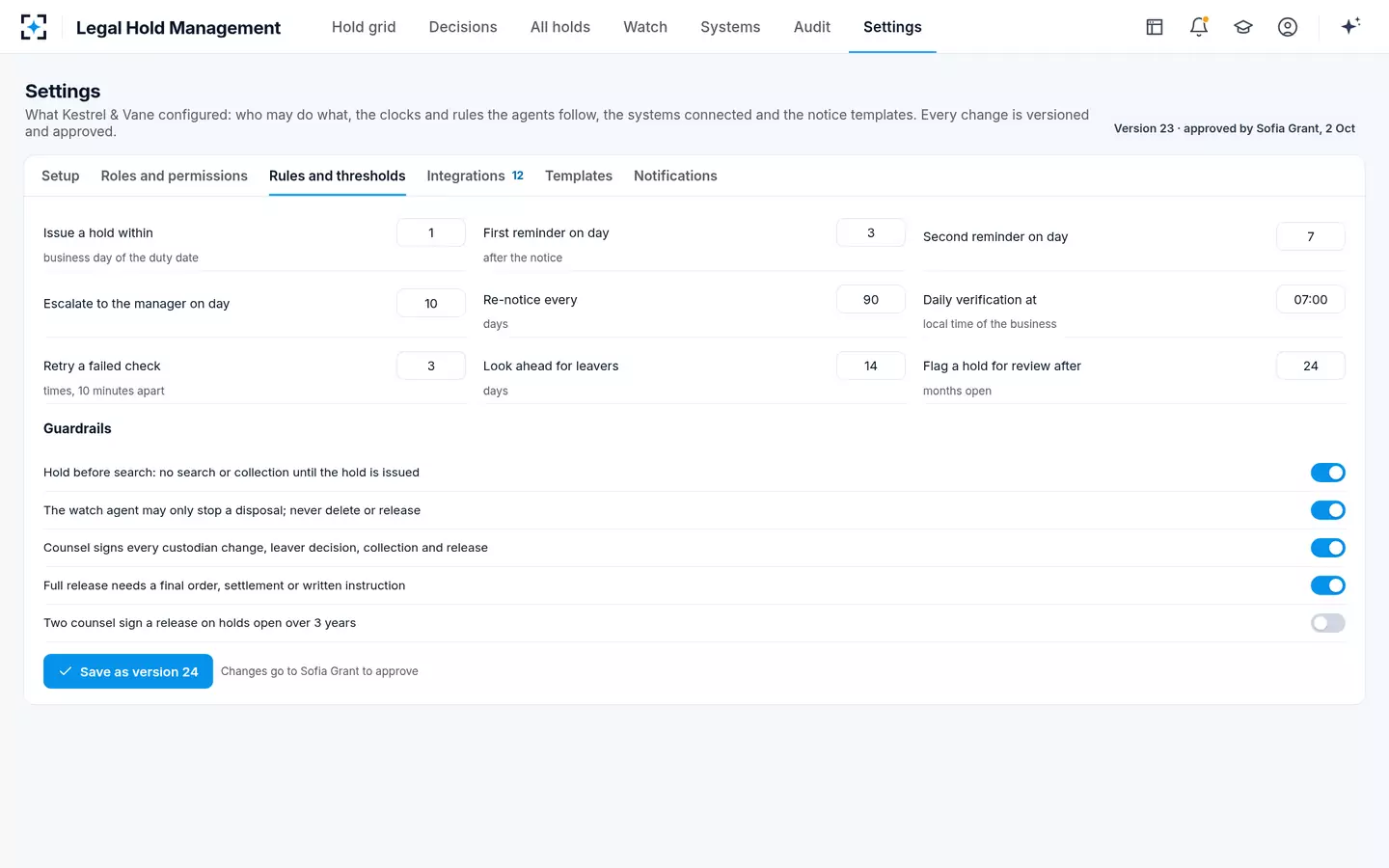Toggle Full release needs a final order

click(1327, 585)
